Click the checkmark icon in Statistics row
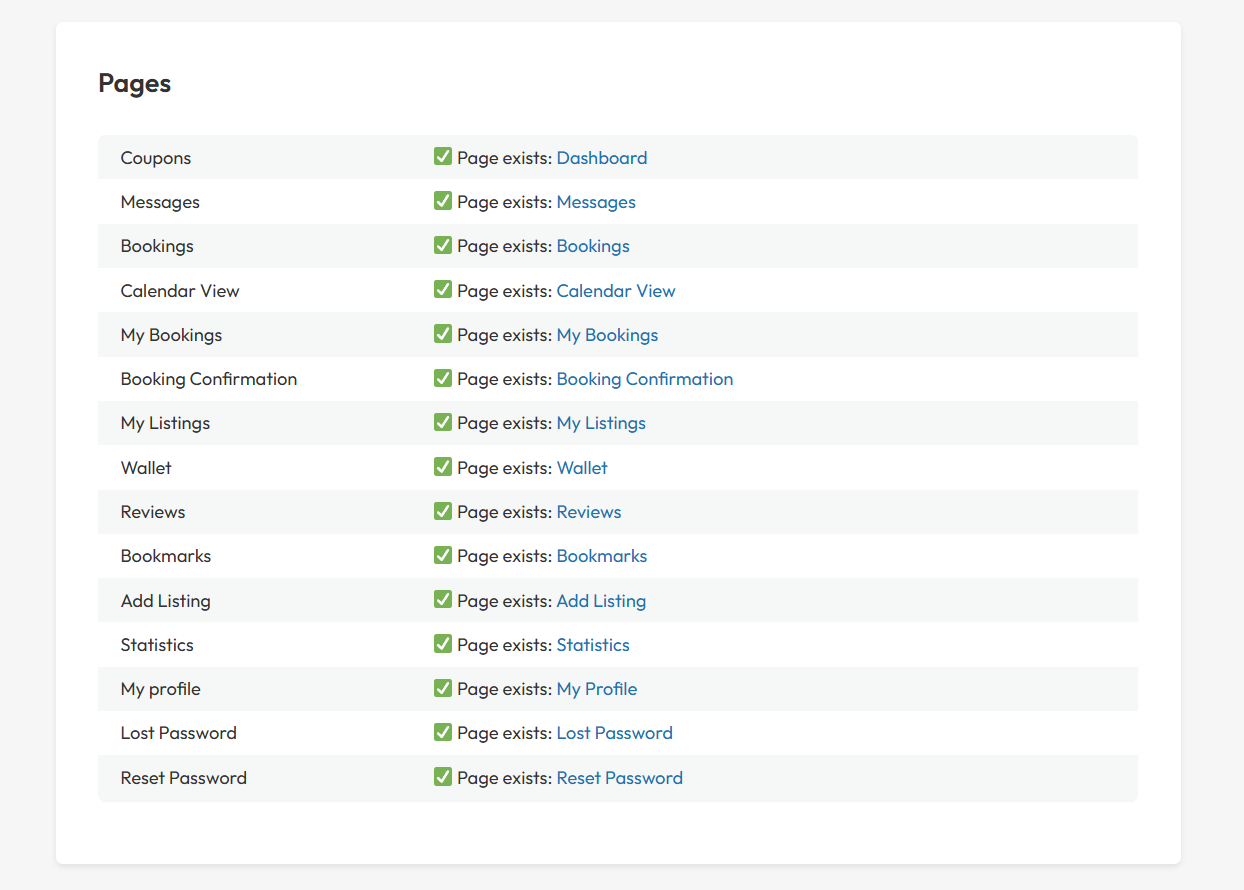The image size is (1244, 890). (443, 644)
